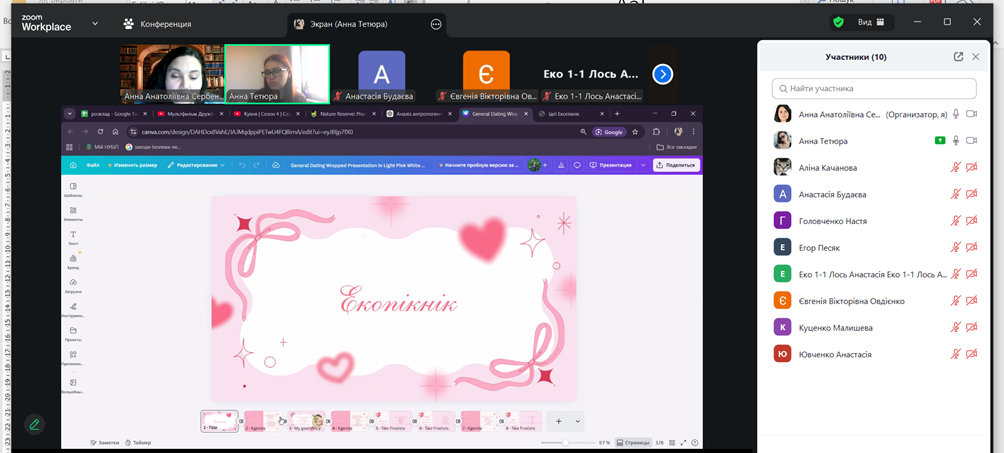Viewport: 1004px width, 453px height.
Task: Click the Презентация button
Action: click(x=611, y=165)
